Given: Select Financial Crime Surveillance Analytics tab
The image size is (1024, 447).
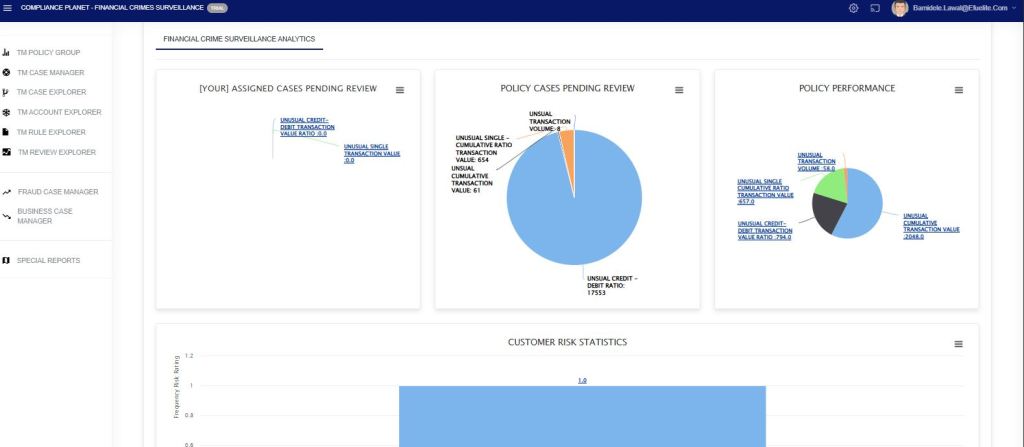Looking at the screenshot, I should tap(239, 38).
